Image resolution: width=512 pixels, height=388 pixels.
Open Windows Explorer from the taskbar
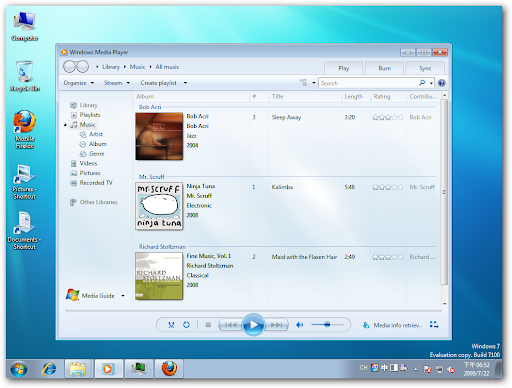77,369
